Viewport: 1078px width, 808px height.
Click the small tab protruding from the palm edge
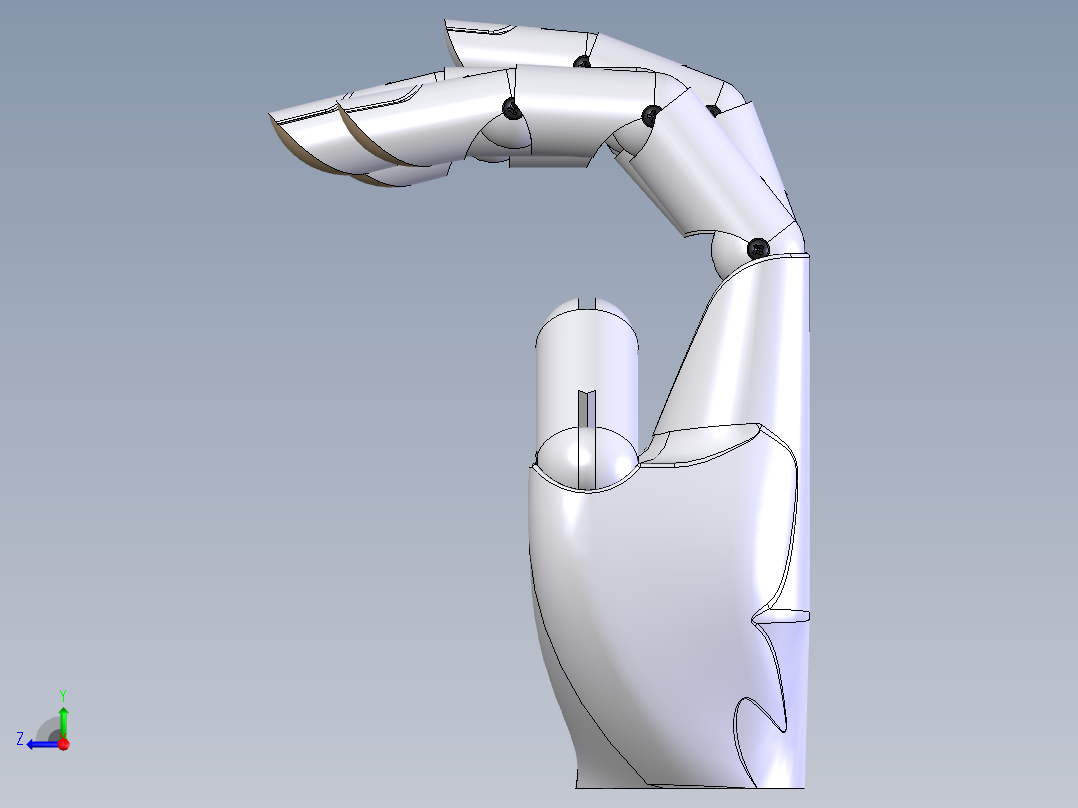tap(785, 615)
